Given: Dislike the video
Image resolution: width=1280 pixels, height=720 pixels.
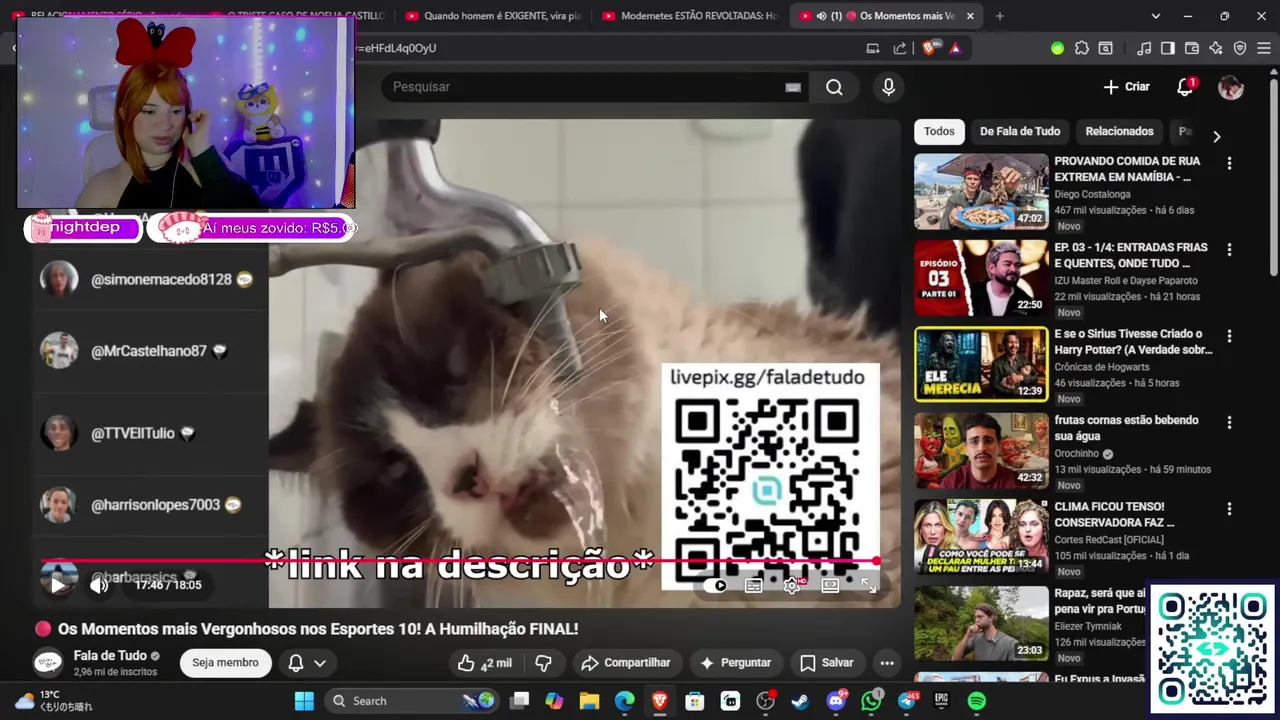Looking at the screenshot, I should tap(544, 663).
